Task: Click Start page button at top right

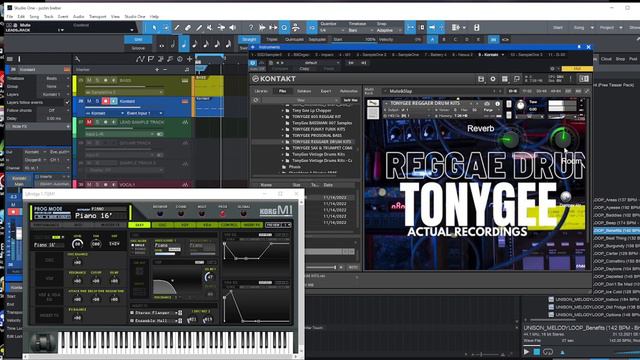Action: point(558,27)
